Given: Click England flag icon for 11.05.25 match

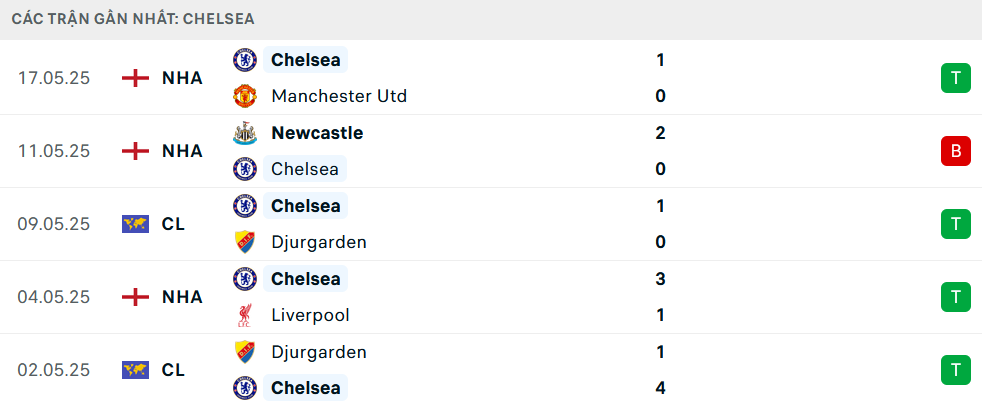Looking at the screenshot, I should [135, 151].
